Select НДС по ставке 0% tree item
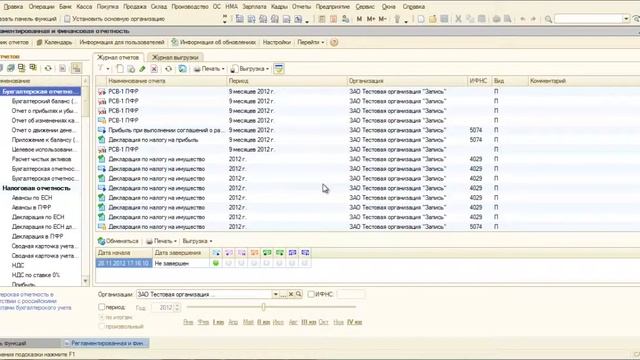This screenshot has width=640, height=360. 36,275
